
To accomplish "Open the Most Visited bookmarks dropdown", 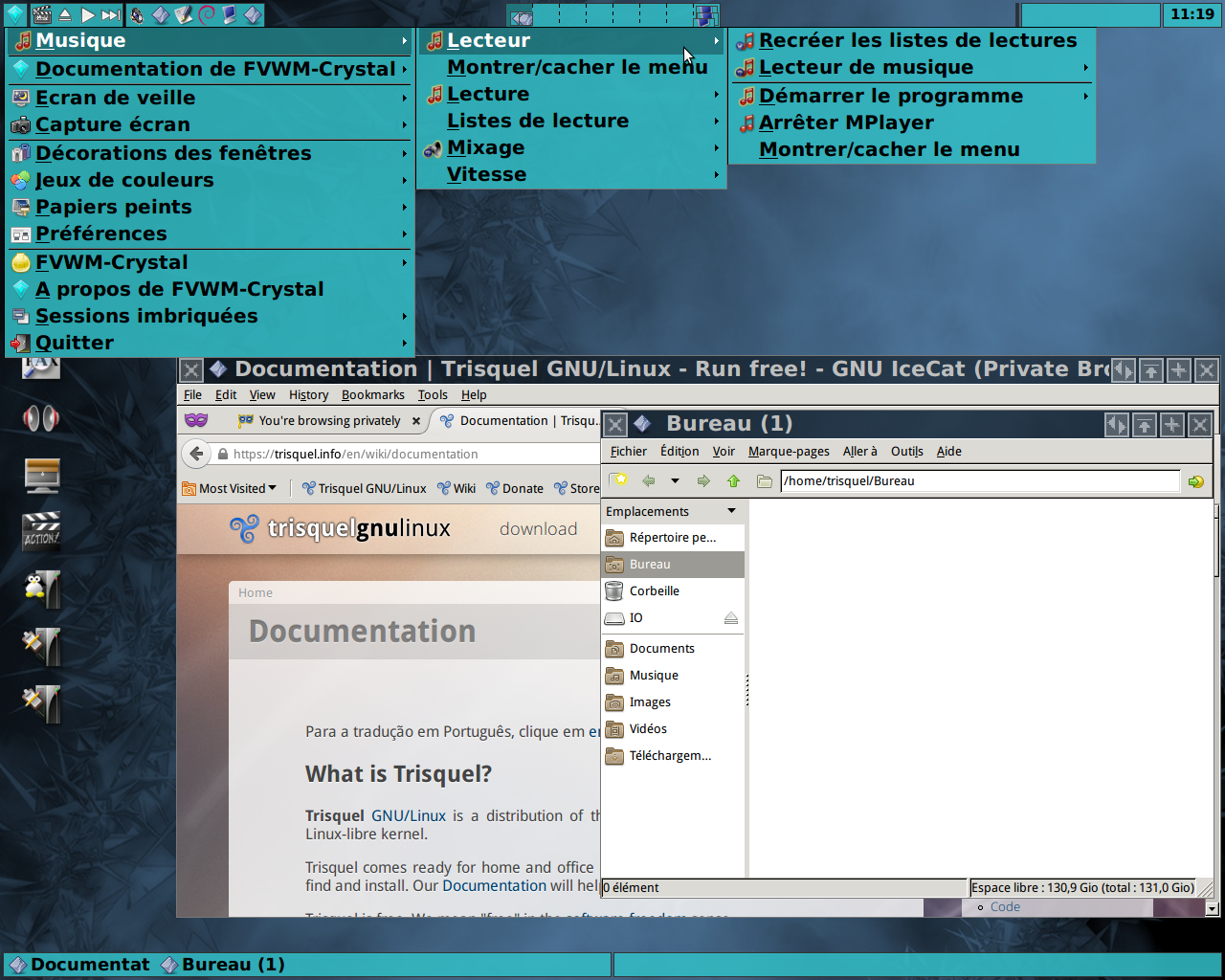I will 230,488.
